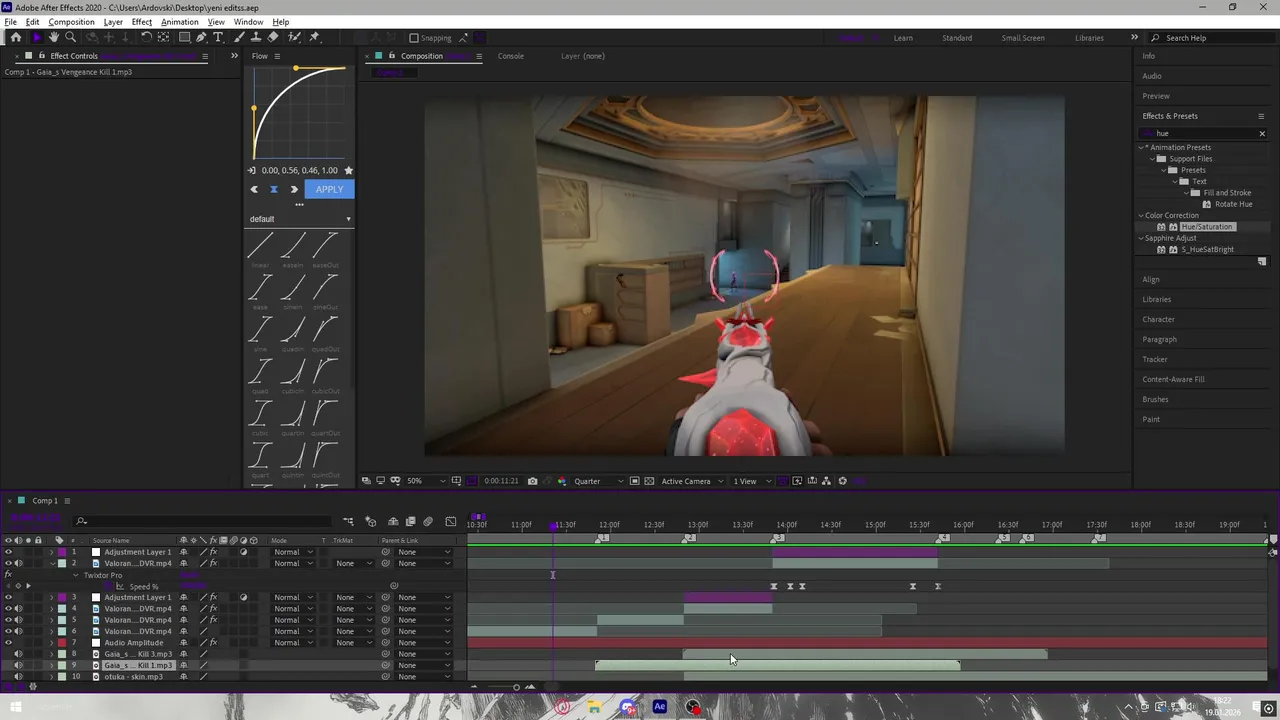Open the composition mini-flowchart icon
Viewport: 1280px width, 720px height.
pyautogui.click(x=348, y=521)
